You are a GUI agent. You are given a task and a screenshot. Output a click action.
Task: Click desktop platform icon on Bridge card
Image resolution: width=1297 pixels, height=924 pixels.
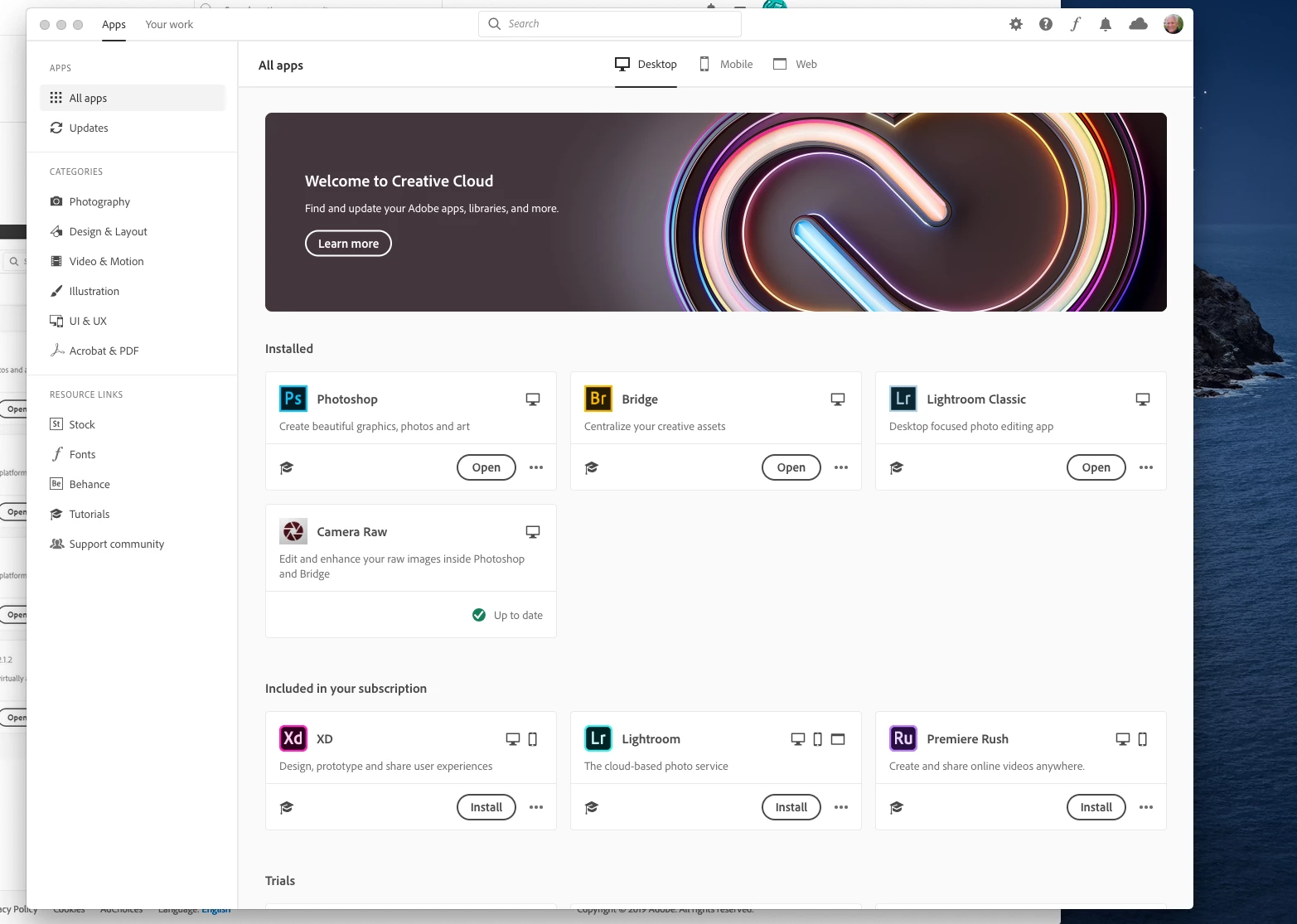click(838, 399)
